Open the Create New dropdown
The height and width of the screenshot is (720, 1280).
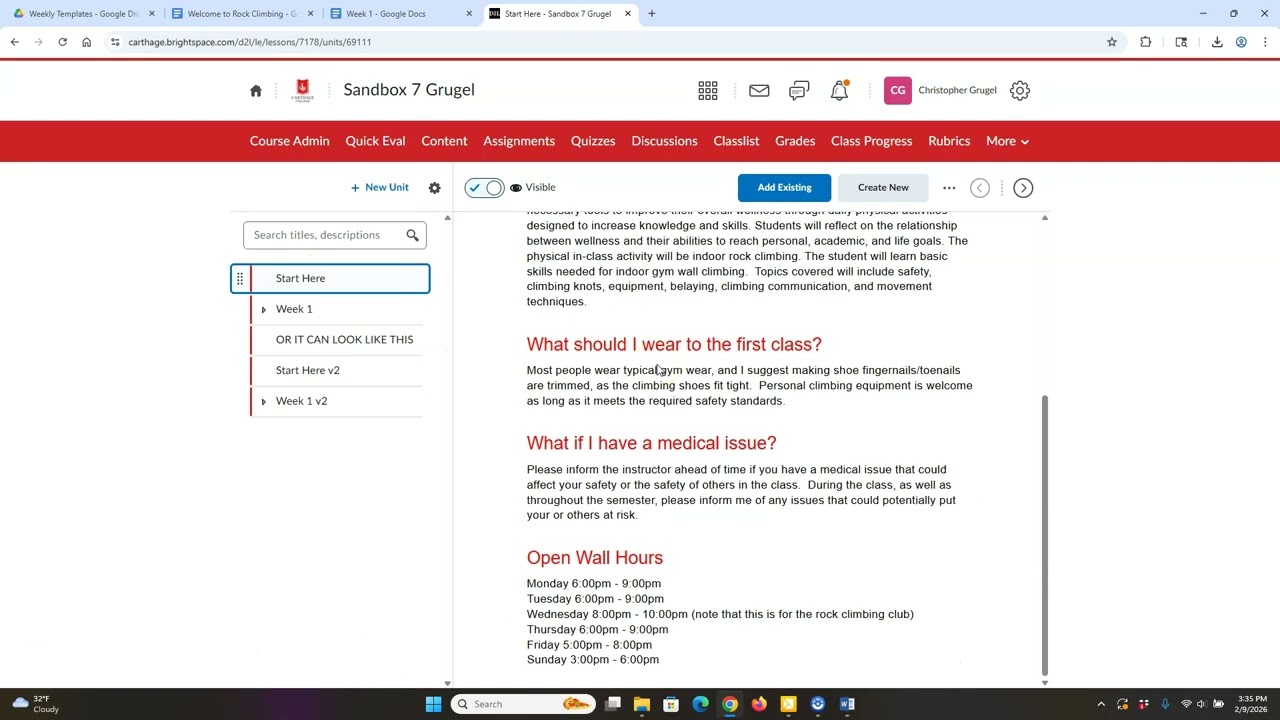(x=883, y=188)
